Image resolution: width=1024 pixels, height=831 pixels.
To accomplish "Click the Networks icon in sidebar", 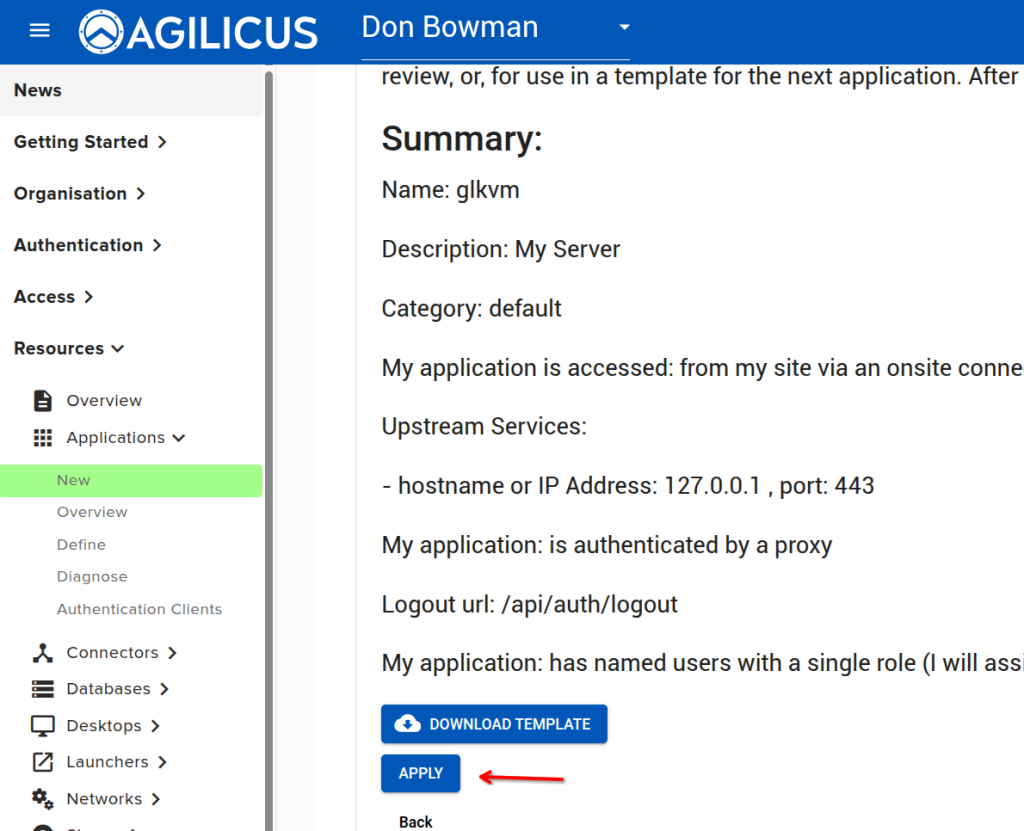I will coord(43,798).
